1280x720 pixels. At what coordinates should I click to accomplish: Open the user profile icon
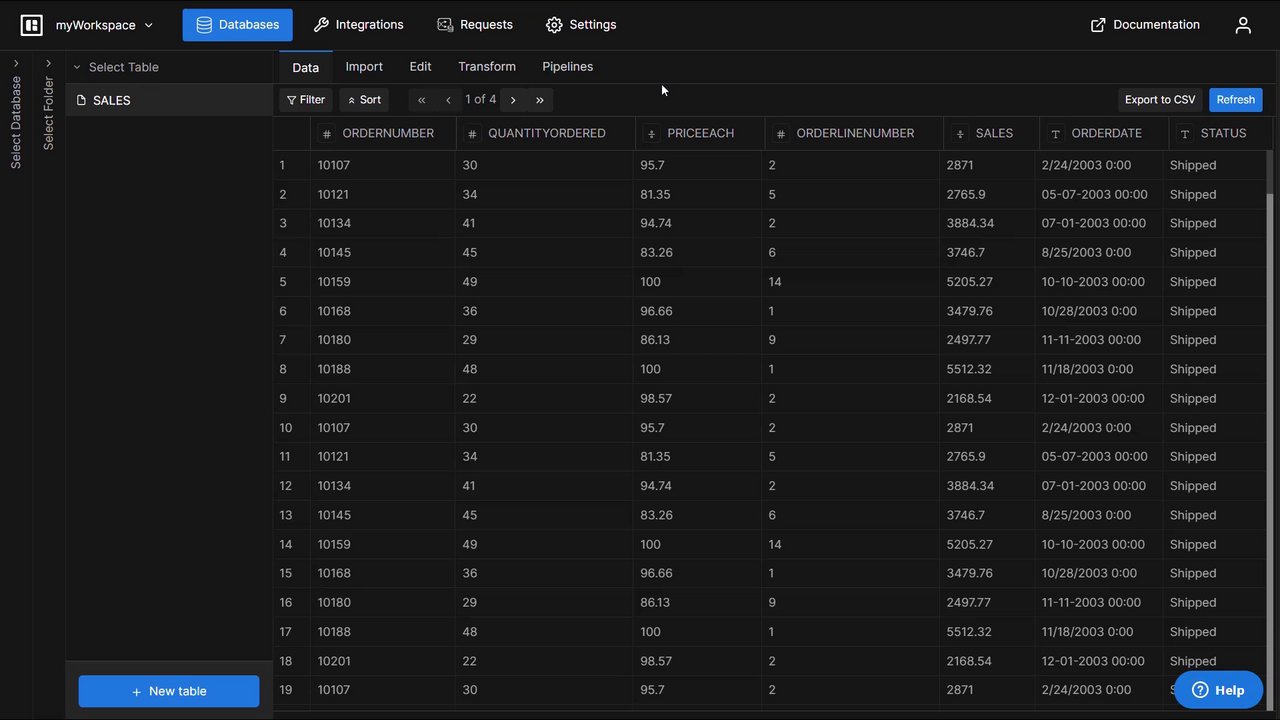1243,25
